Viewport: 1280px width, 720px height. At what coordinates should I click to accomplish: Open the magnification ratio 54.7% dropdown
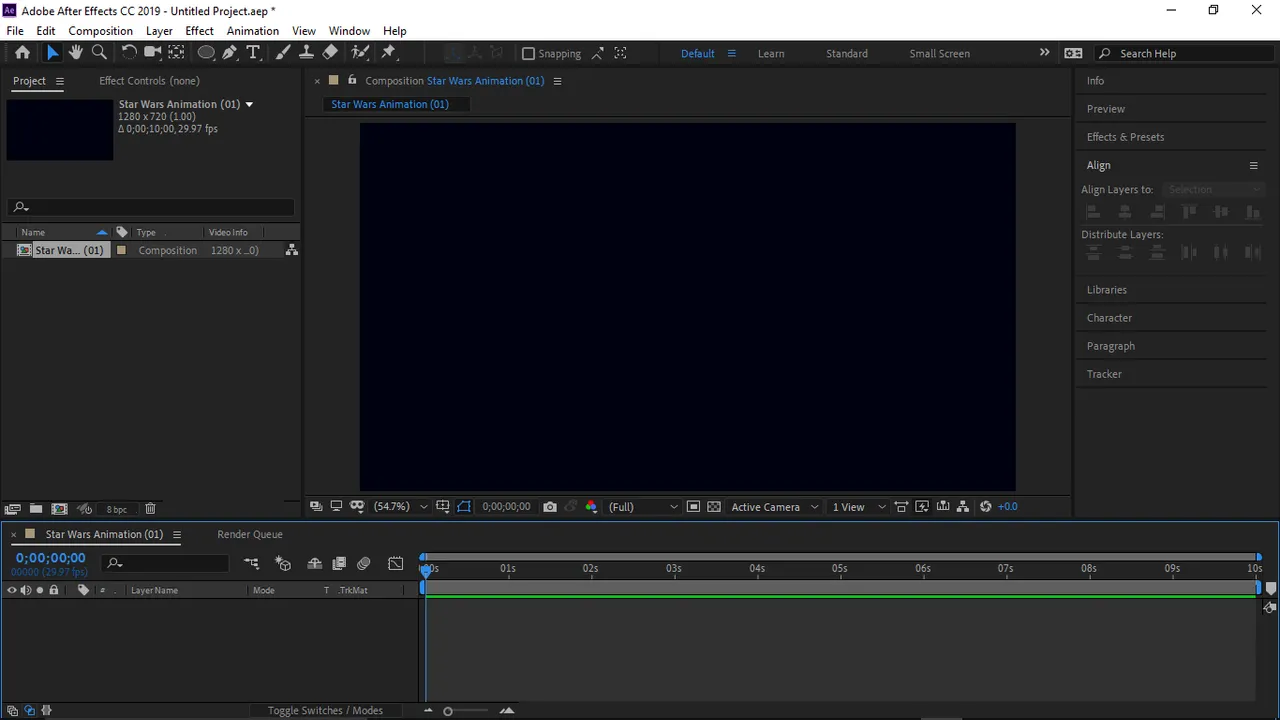click(401, 507)
